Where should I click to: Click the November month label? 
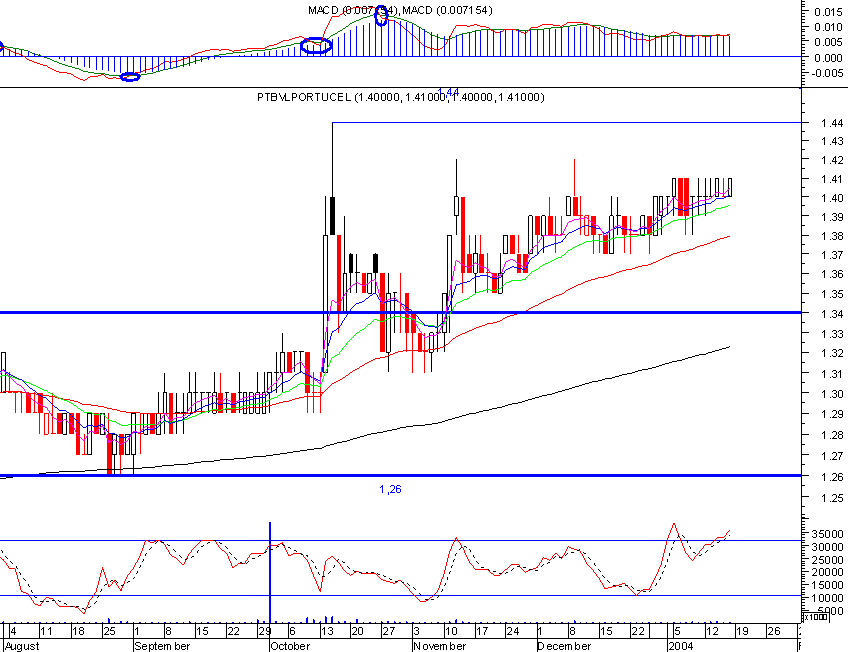[440, 646]
